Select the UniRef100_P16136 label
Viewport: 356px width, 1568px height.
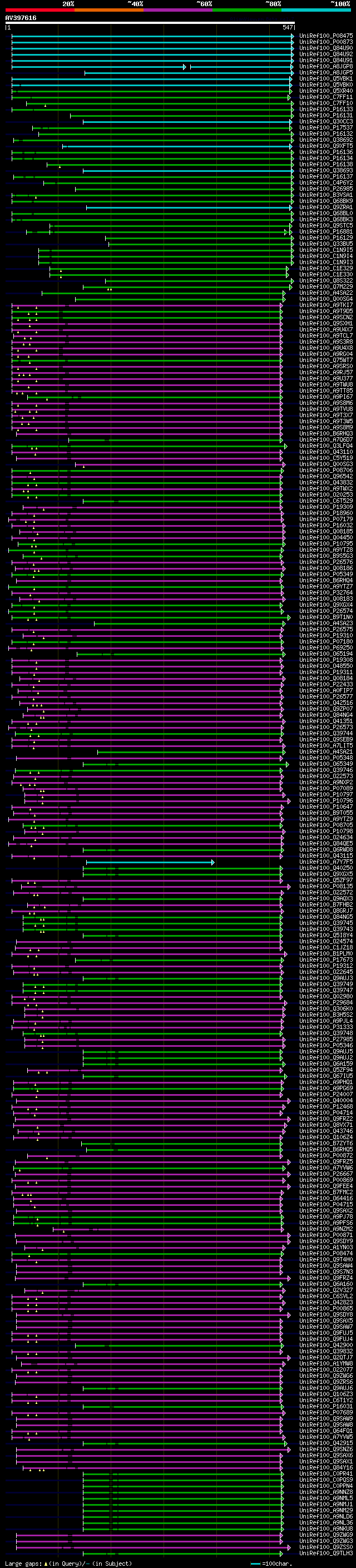[325, 152]
